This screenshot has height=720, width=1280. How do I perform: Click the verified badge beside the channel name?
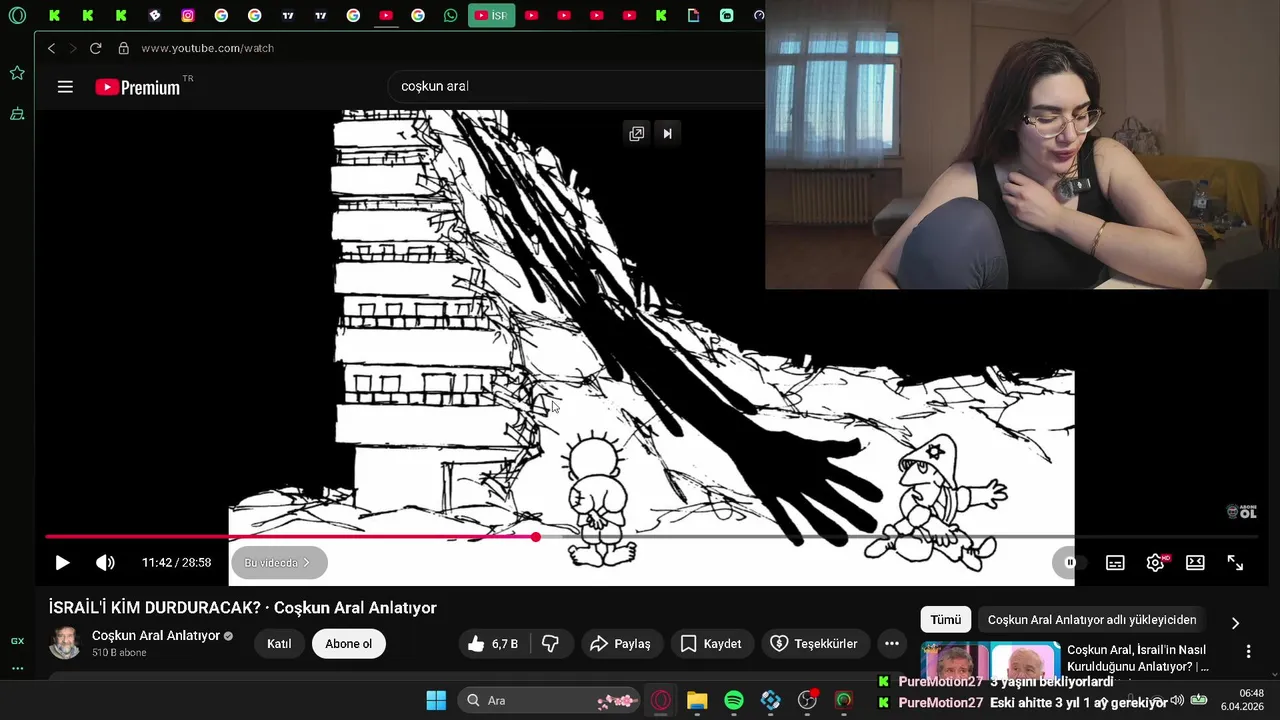(x=229, y=636)
